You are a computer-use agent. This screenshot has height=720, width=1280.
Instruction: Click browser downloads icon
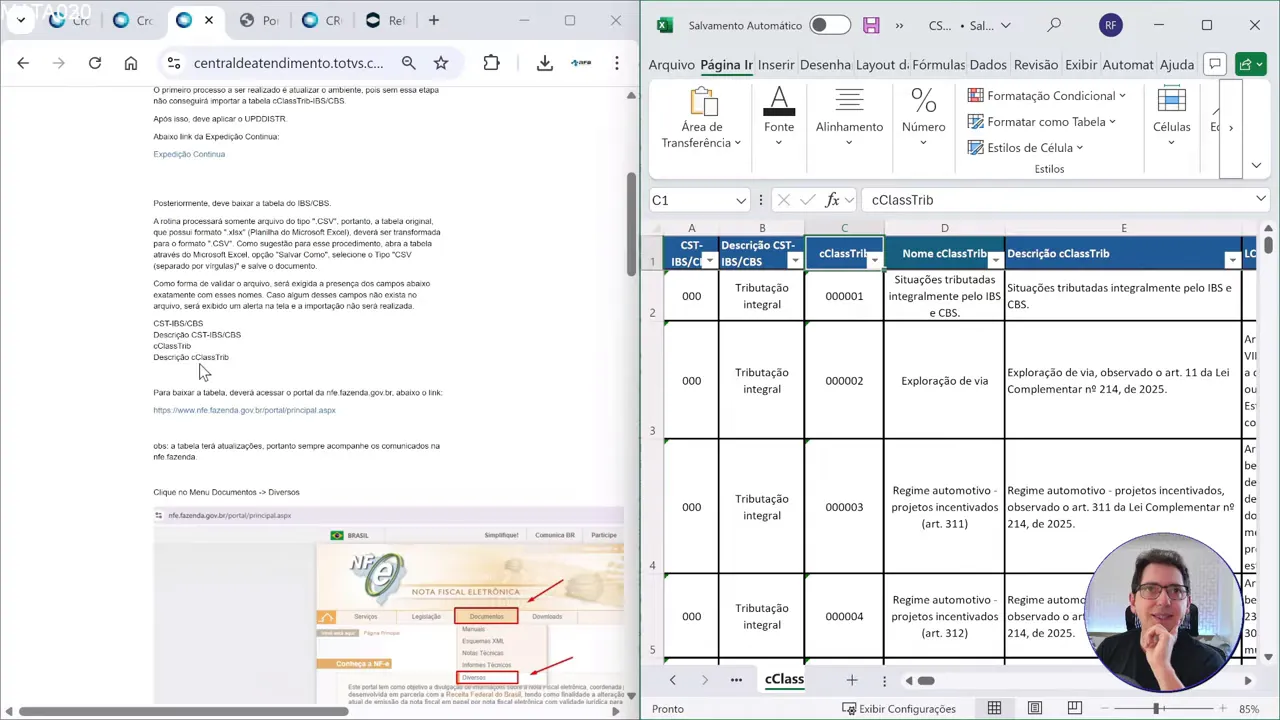pos(544,63)
